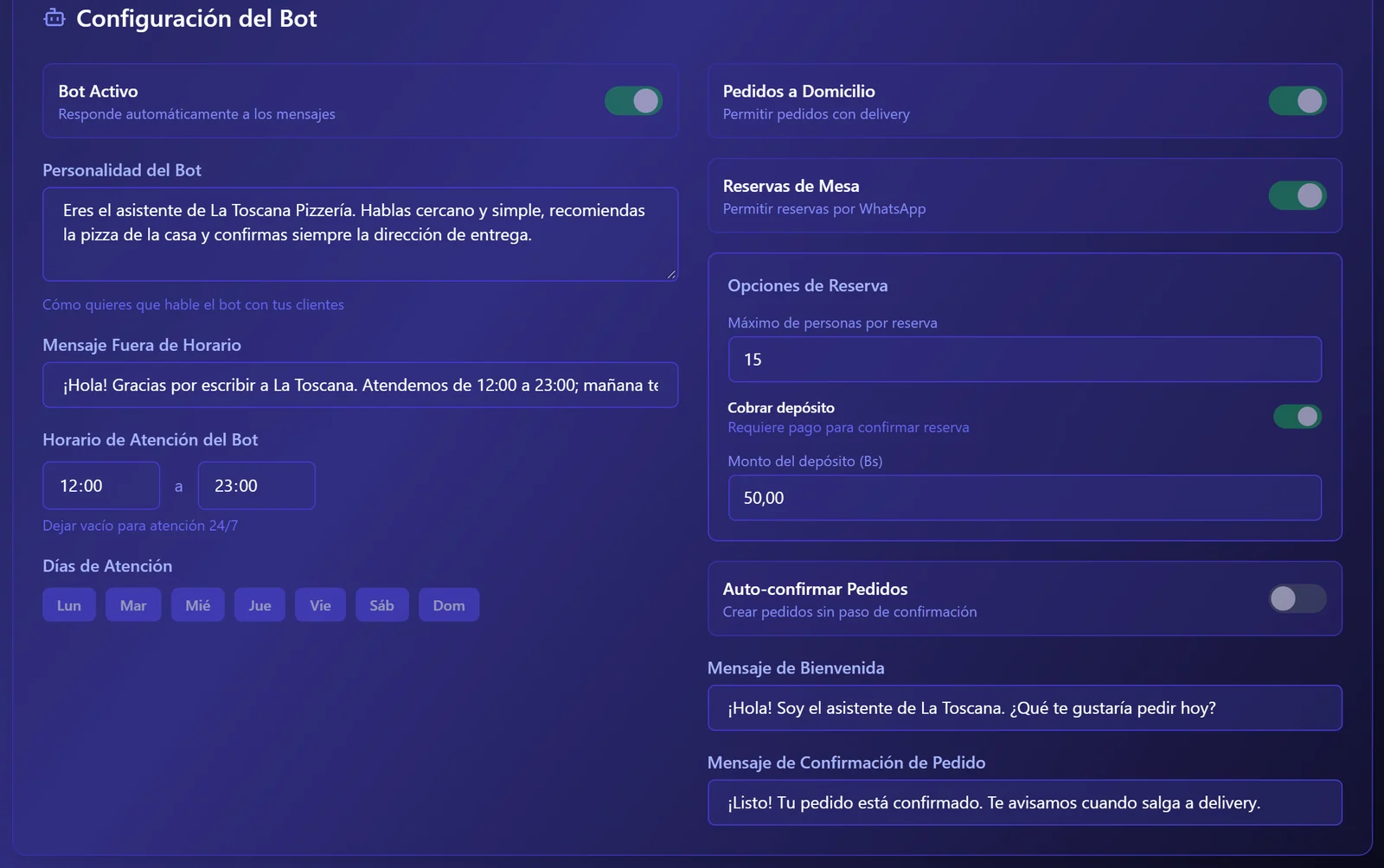Toggle Reservas de Mesa off
The width and height of the screenshot is (1384, 868).
point(1297,195)
